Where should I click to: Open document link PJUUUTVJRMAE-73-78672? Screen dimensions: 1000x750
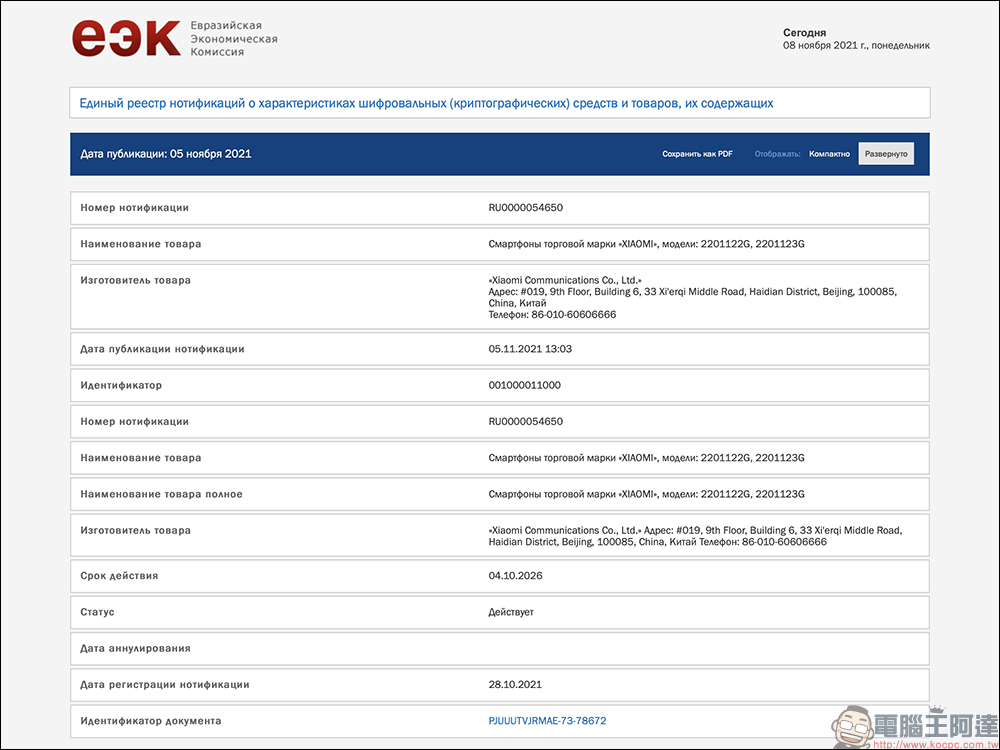(x=547, y=721)
